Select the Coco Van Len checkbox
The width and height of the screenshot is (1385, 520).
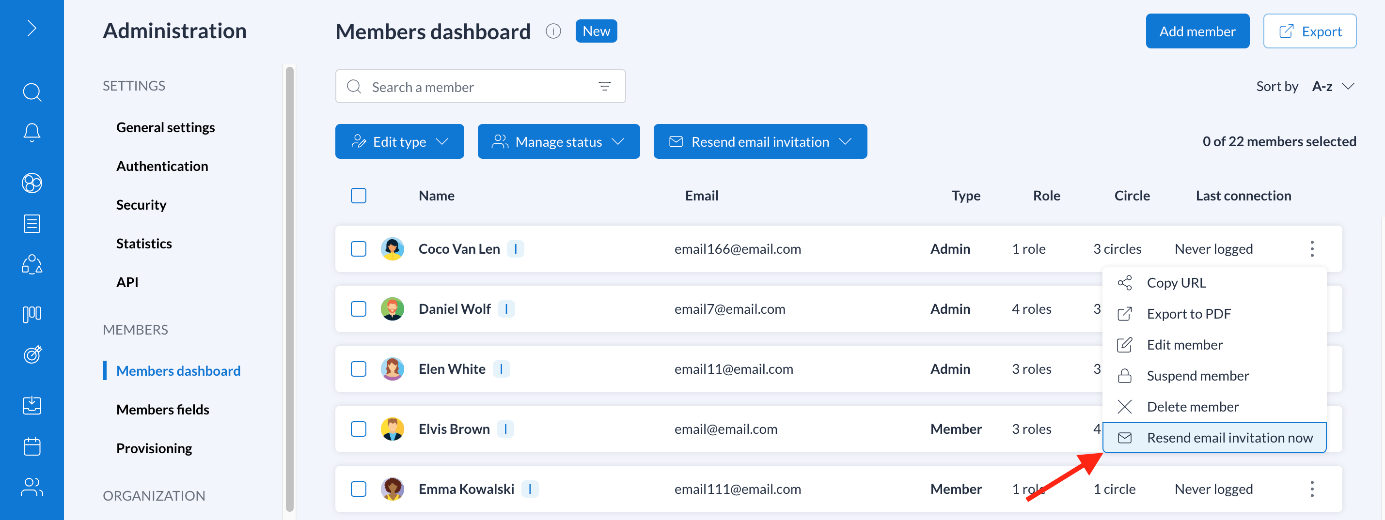coord(359,249)
